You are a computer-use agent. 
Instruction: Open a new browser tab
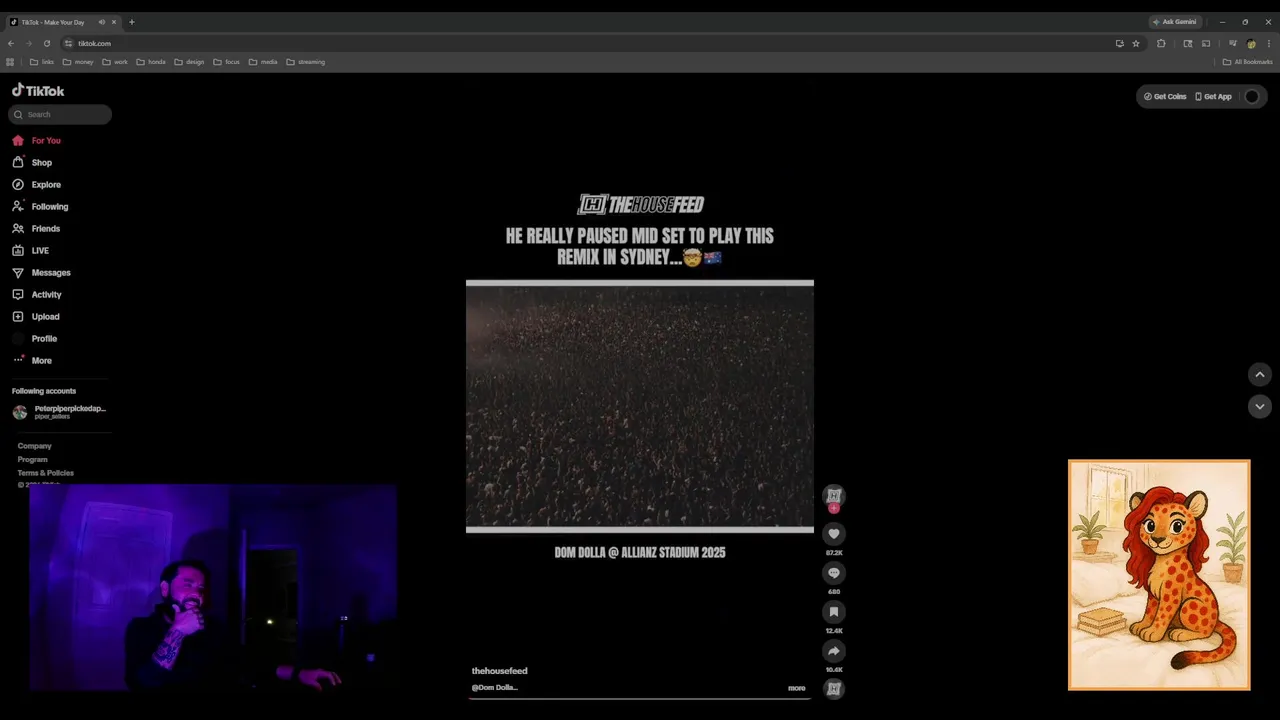(x=131, y=22)
